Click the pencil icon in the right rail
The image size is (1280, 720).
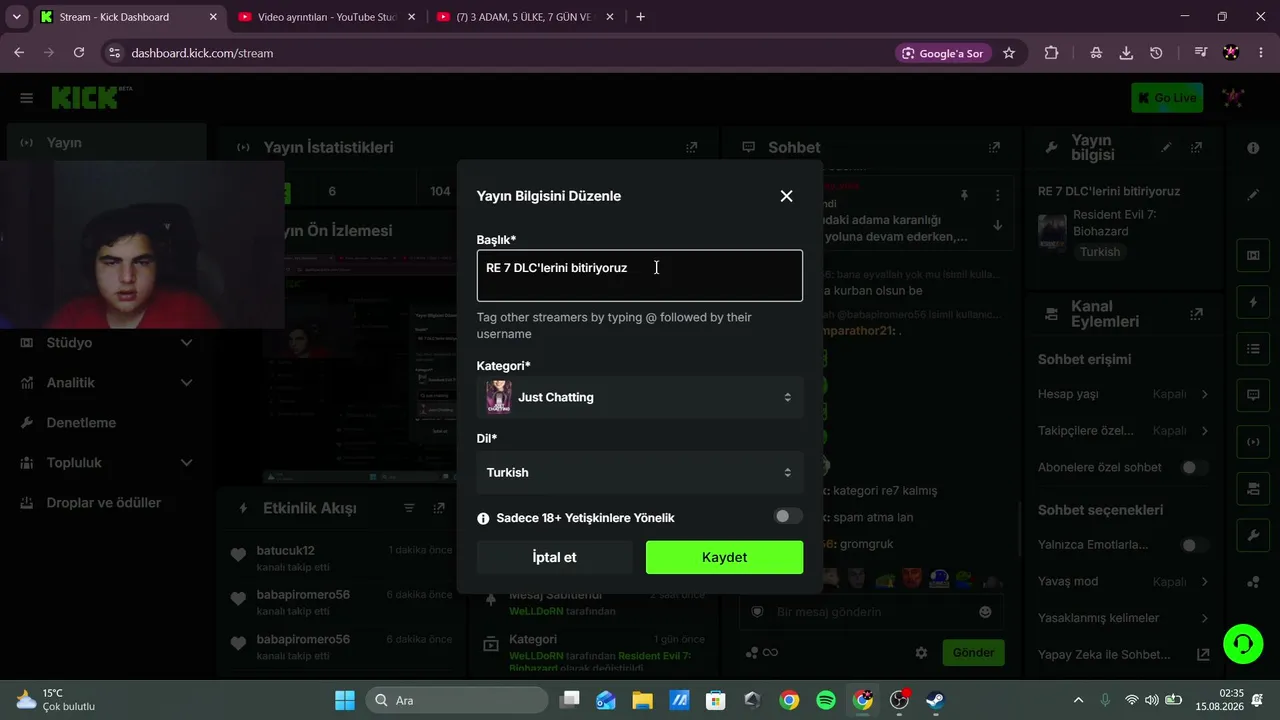(1253, 195)
